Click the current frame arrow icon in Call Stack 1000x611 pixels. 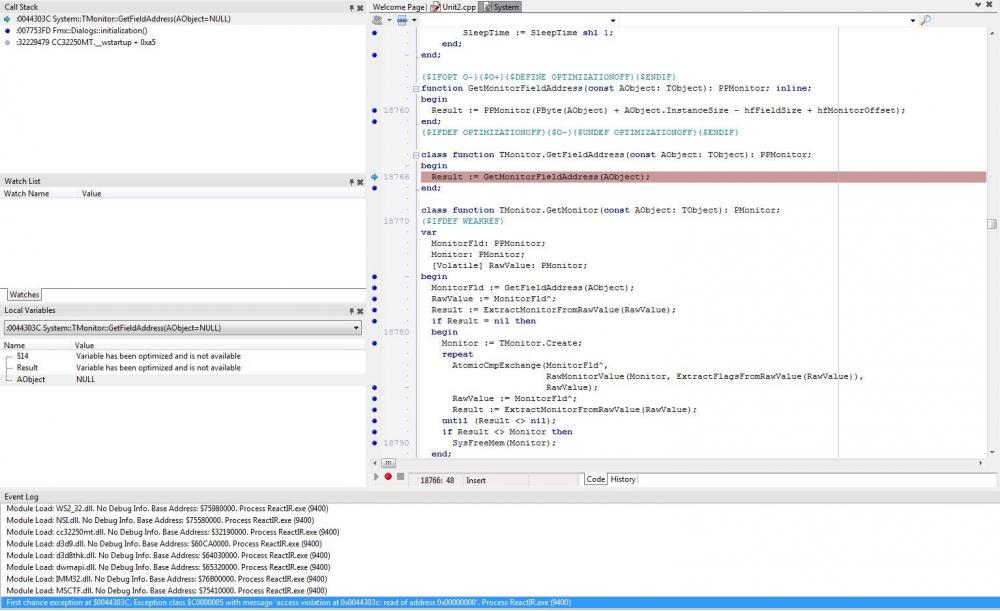[x=7, y=19]
